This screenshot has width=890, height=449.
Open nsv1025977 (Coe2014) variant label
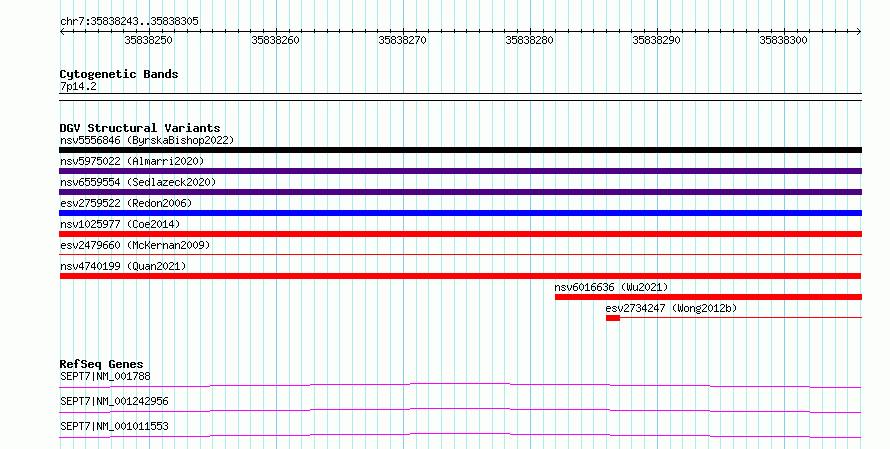[120, 224]
